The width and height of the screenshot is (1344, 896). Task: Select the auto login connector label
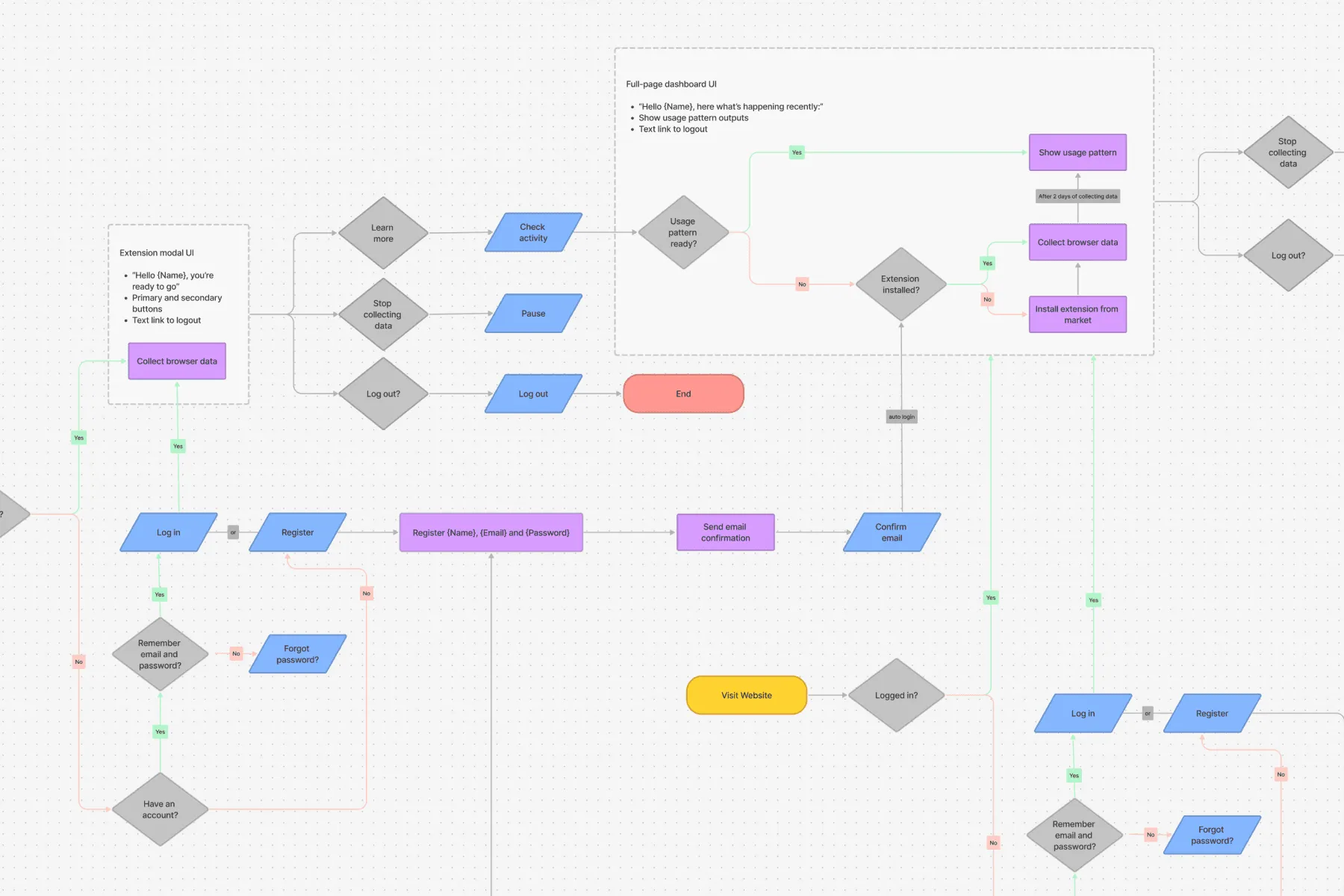[901, 417]
